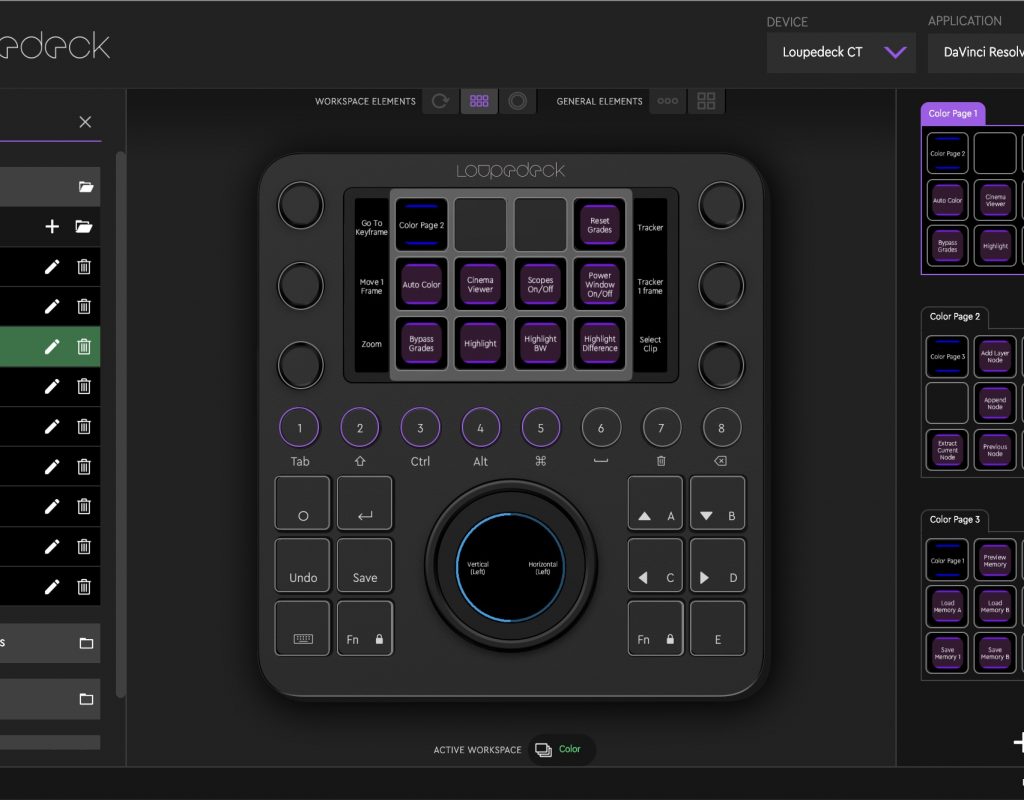Click round button 2 with shift arrow
The height and width of the screenshot is (800, 1024).
360,428
